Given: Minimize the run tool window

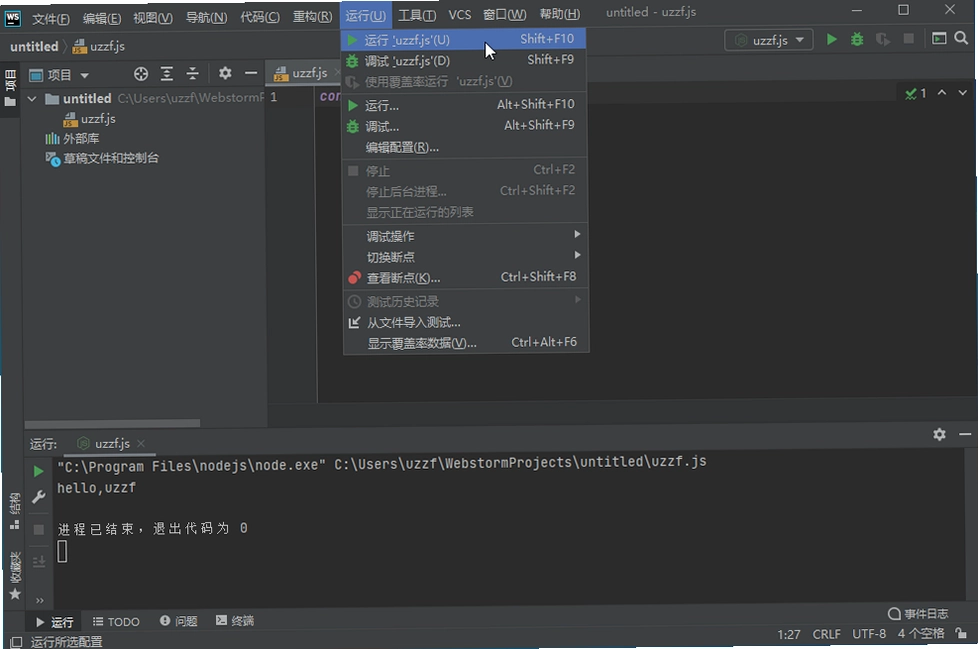Looking at the screenshot, I should click(x=965, y=434).
